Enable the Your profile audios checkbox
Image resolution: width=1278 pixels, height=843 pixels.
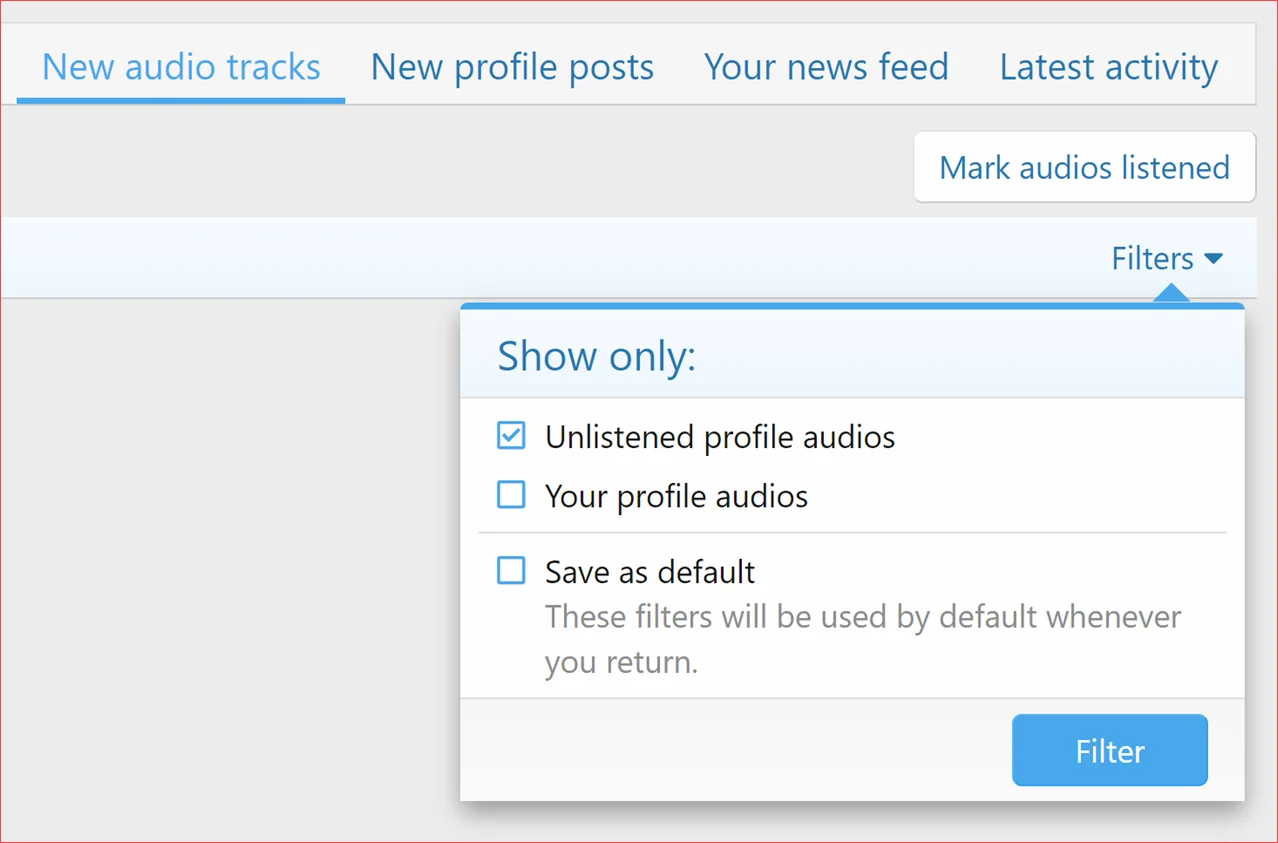[x=511, y=495]
